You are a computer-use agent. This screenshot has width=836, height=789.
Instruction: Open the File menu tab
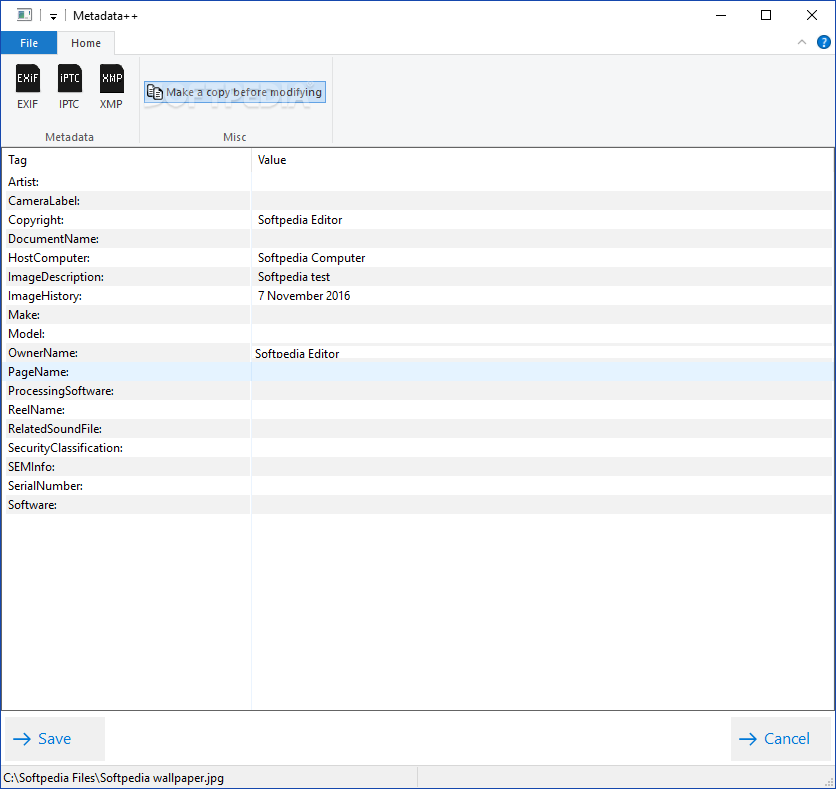29,43
